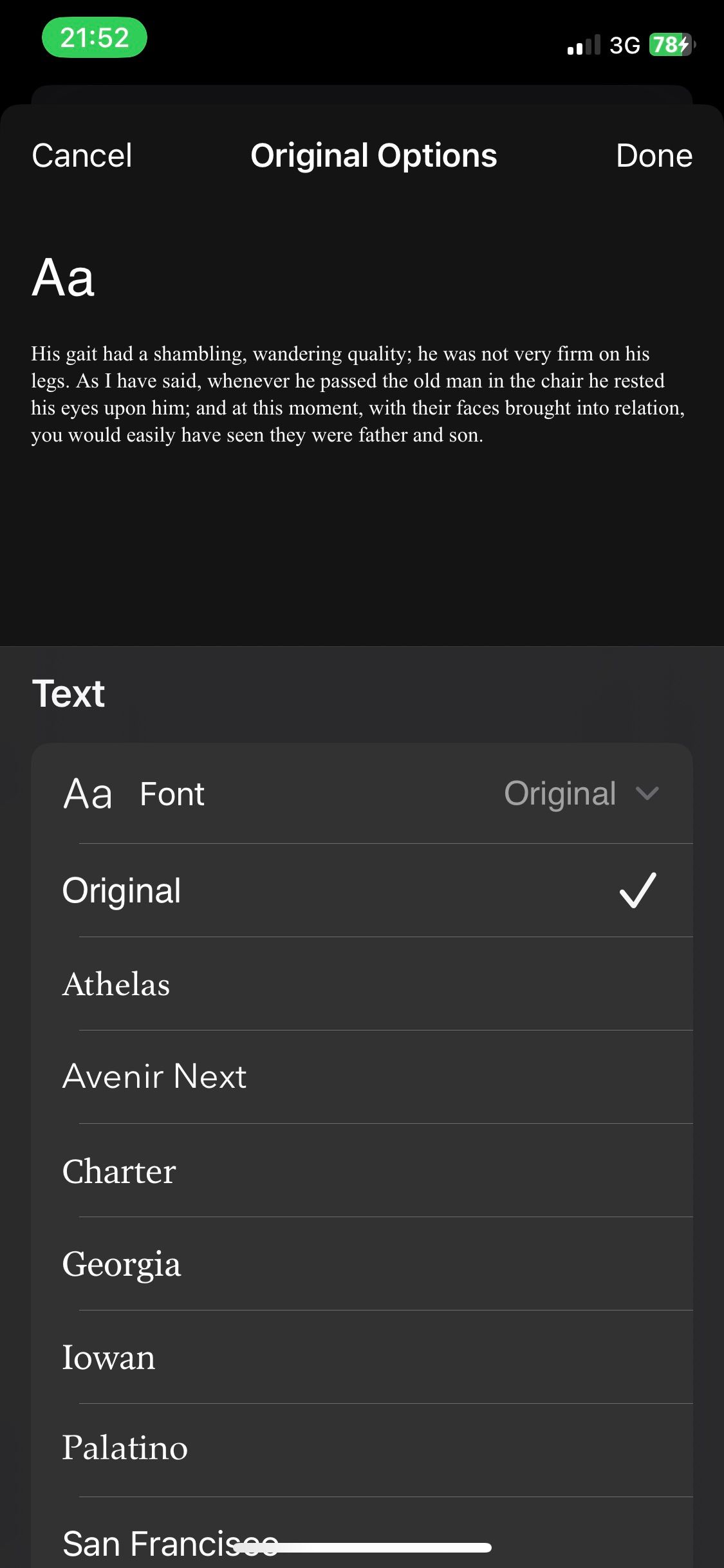Tap the battery status icon
The height and width of the screenshot is (1568, 724).
pyautogui.click(x=671, y=44)
